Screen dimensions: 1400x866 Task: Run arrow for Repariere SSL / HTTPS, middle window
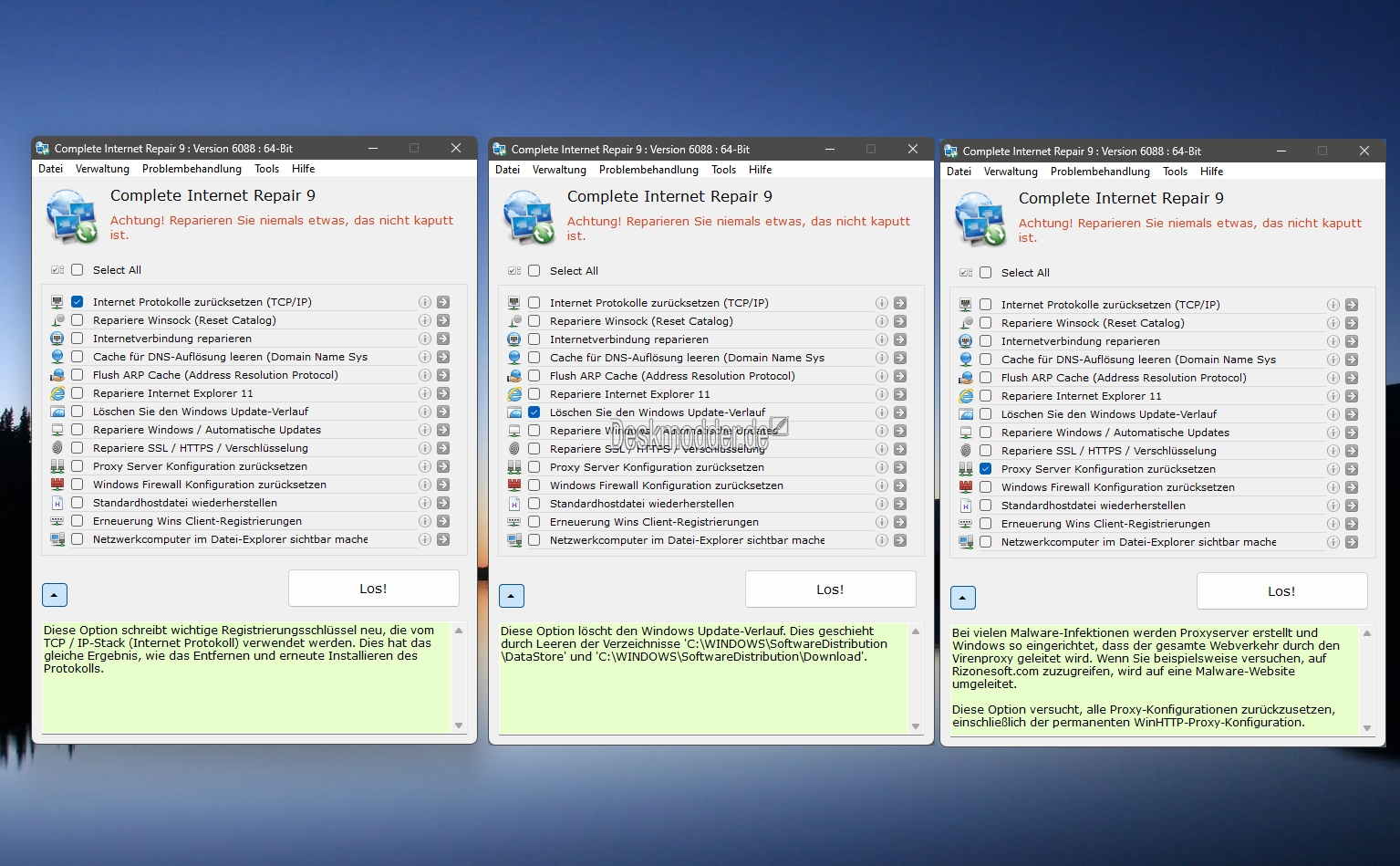(900, 449)
